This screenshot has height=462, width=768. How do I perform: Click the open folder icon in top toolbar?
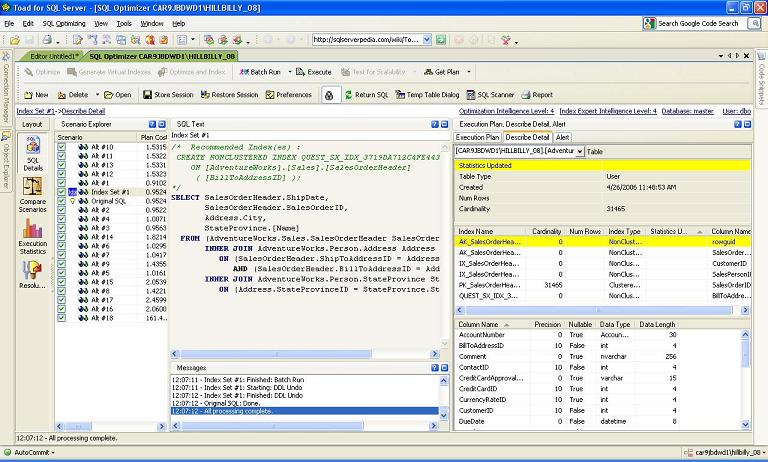pos(15,40)
